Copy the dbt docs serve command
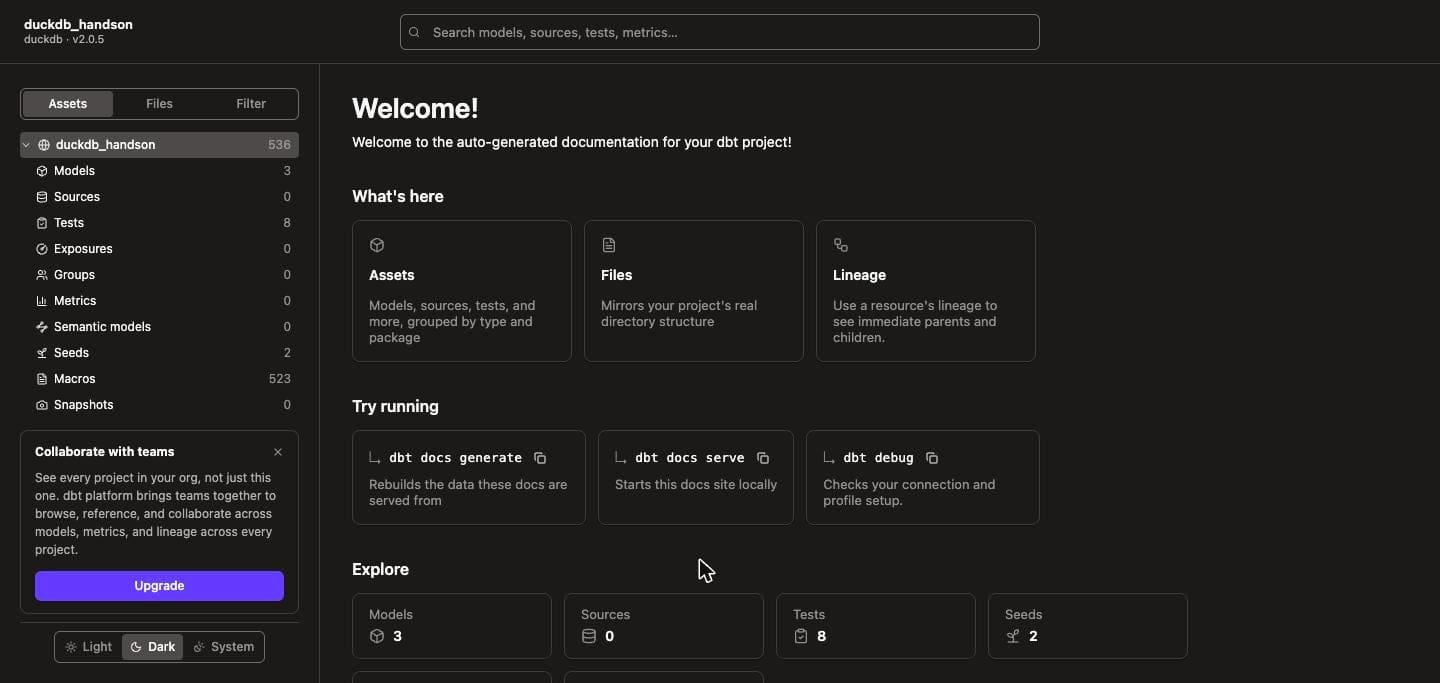 pyautogui.click(x=763, y=458)
